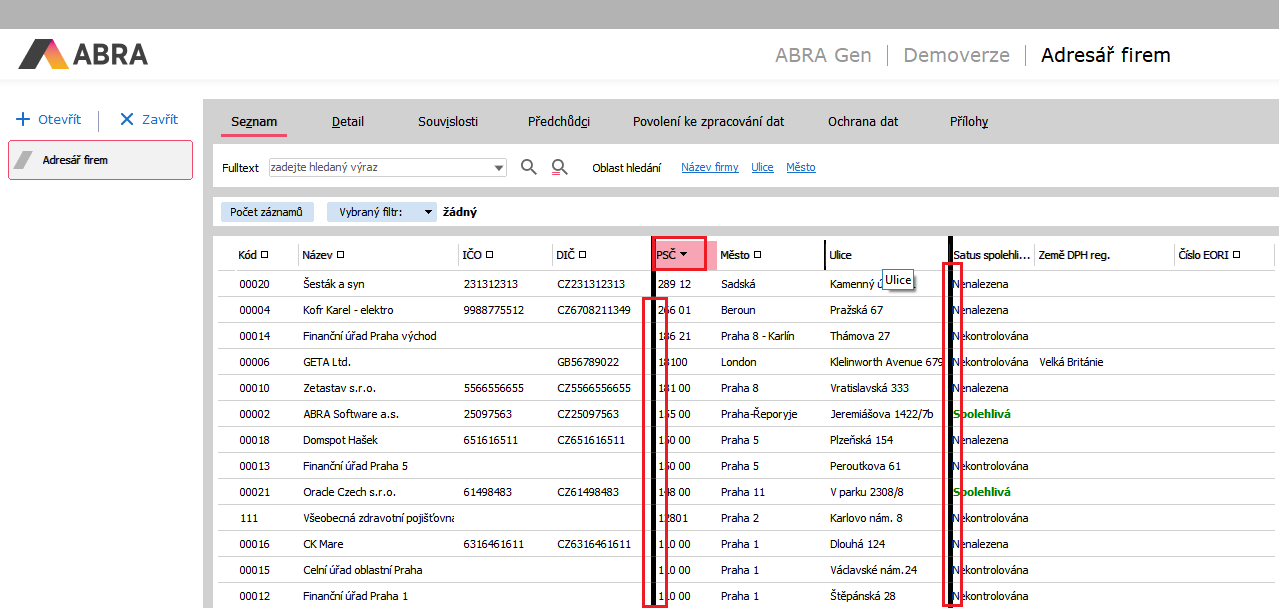Click the underlined magnifier advanced search icon
1279x608 pixels.
tap(559, 167)
